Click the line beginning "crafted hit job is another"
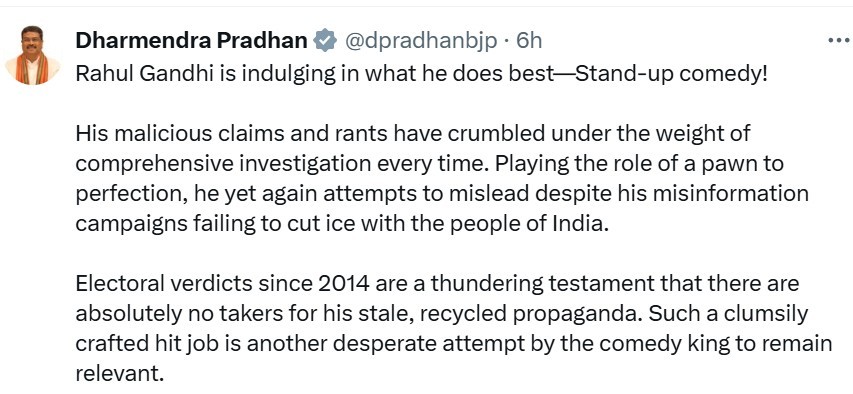This screenshot has height=394, width=853. pos(454,344)
